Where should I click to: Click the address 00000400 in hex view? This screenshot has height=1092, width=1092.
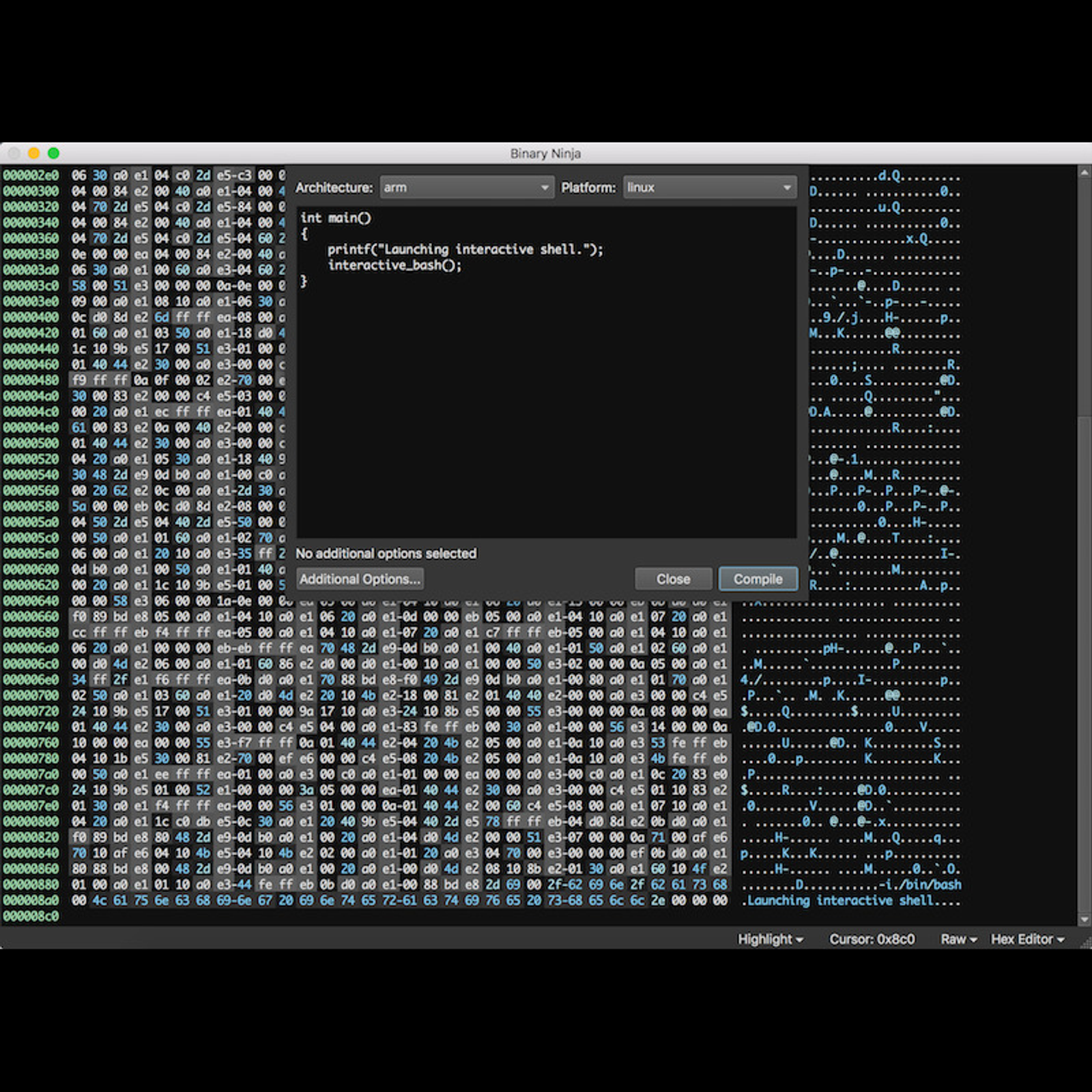(31, 317)
